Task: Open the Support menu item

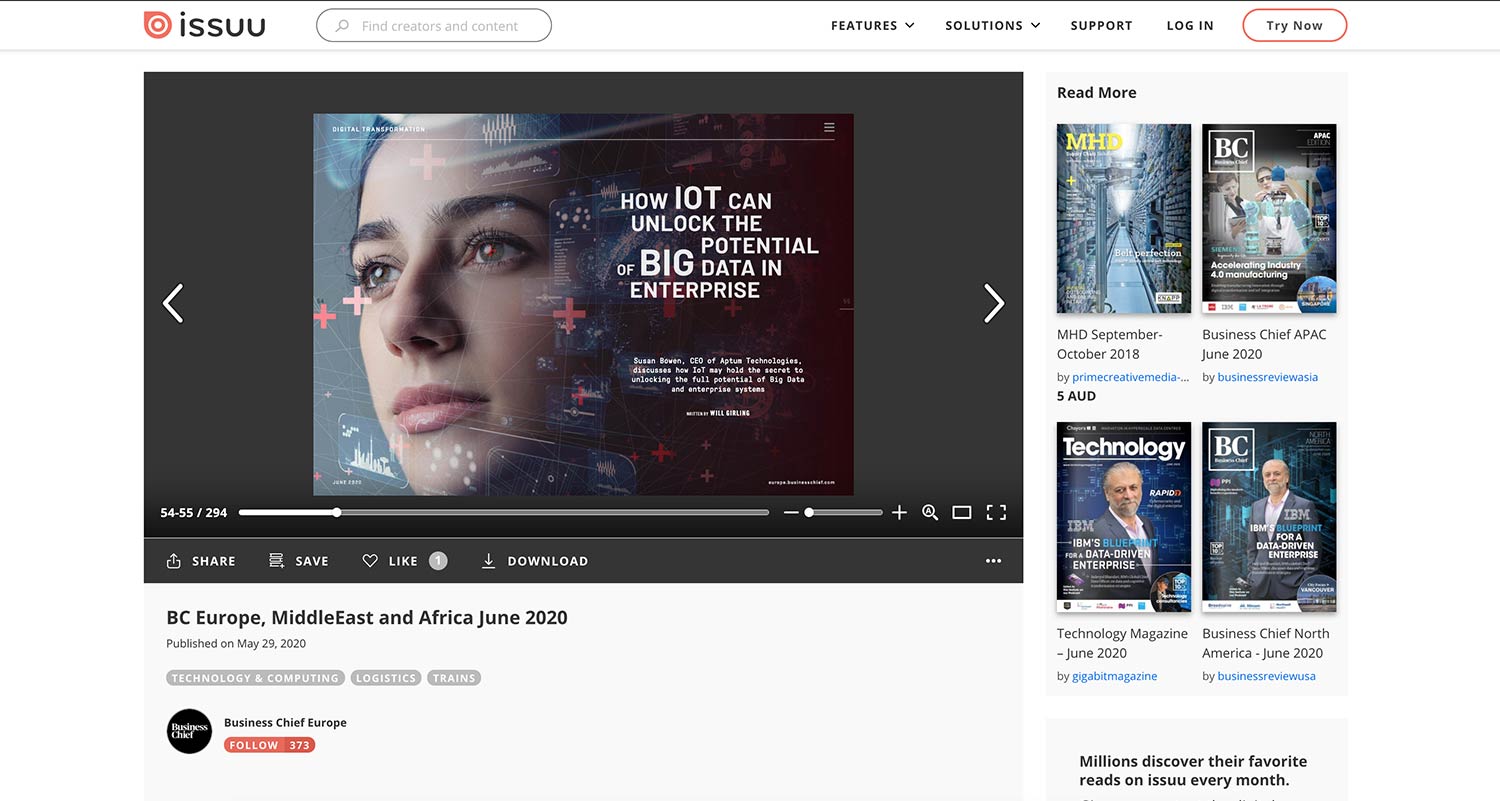Action: (1101, 26)
